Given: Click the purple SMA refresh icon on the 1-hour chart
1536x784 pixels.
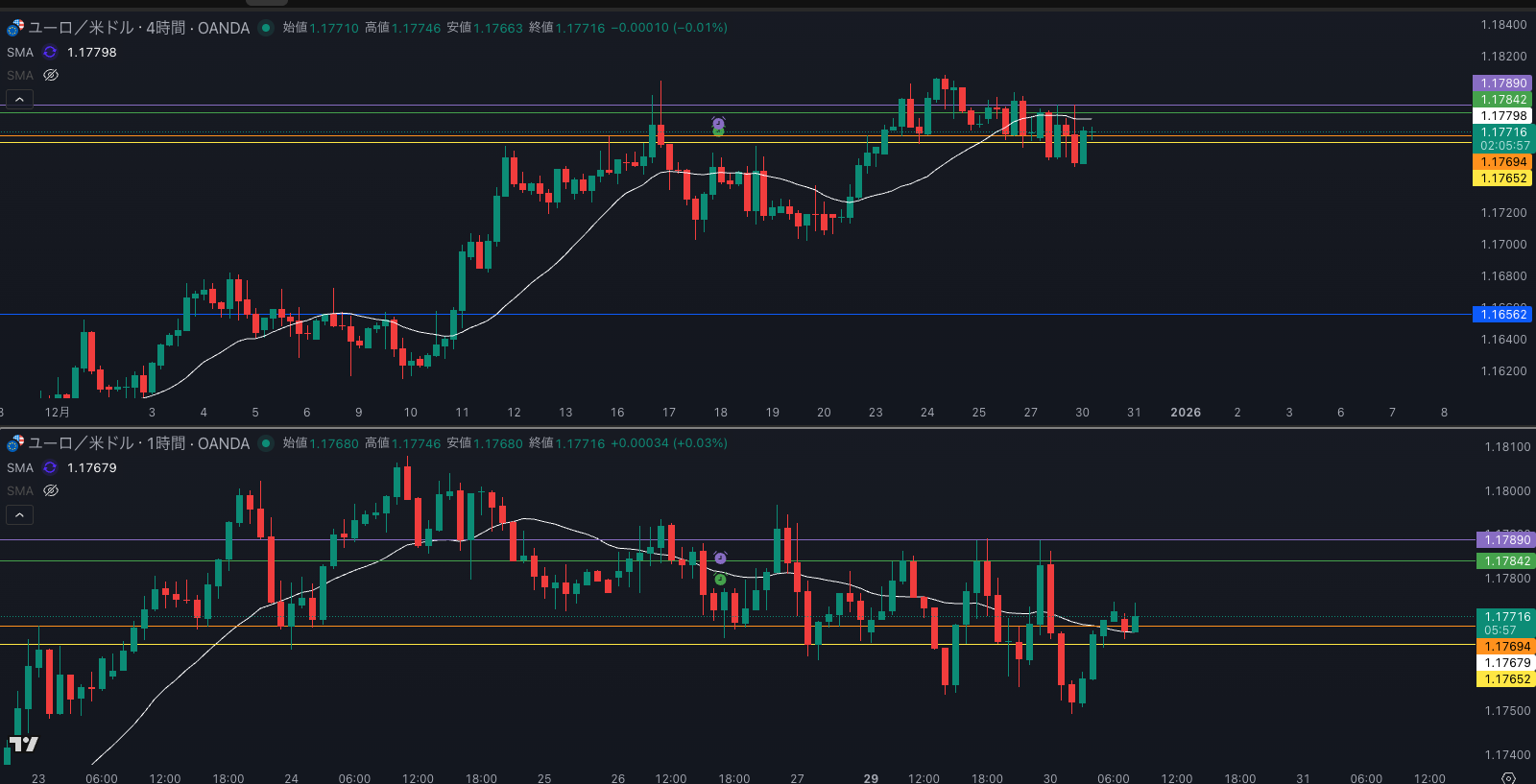Looking at the screenshot, I should tap(50, 467).
